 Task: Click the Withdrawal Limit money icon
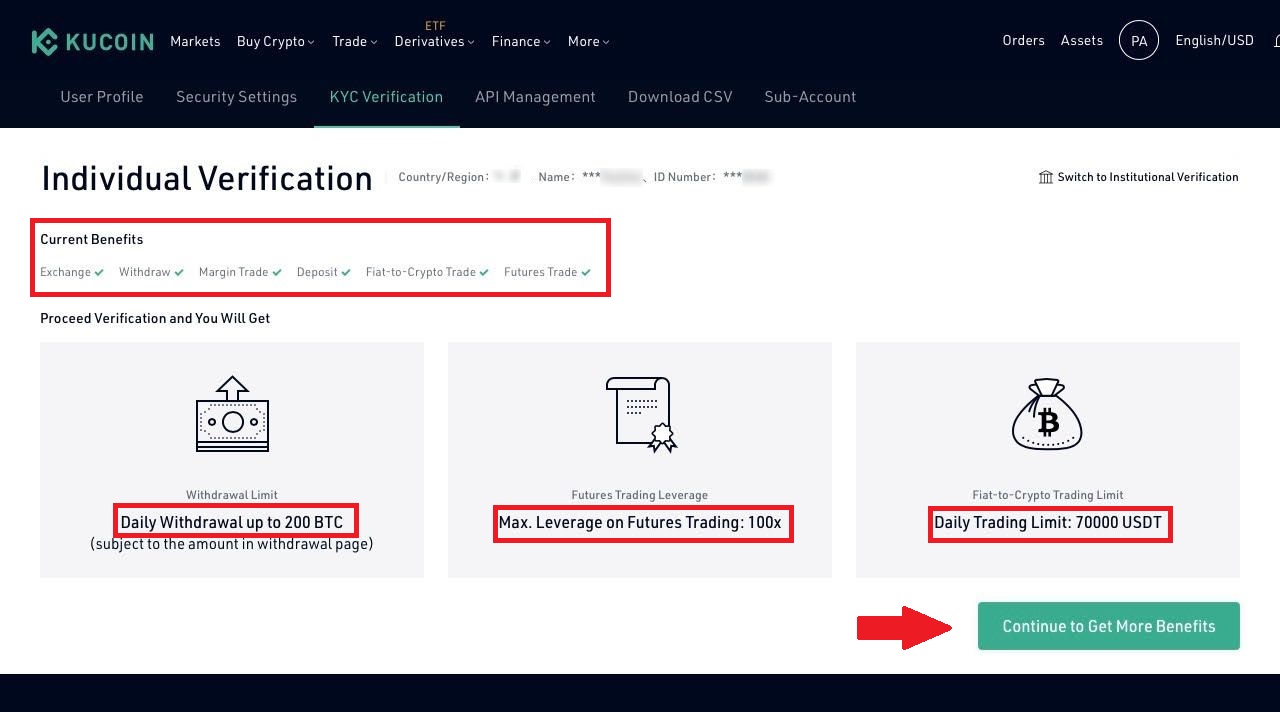click(232, 415)
